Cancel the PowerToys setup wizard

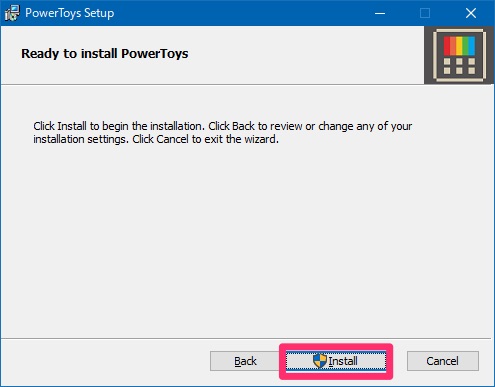point(443,361)
